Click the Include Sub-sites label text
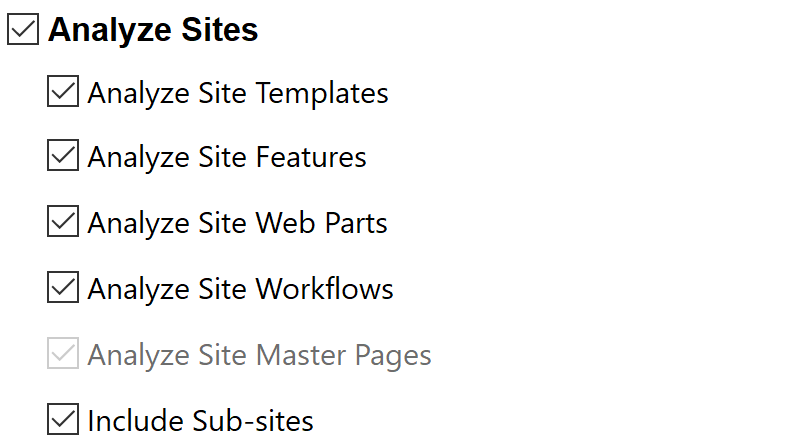This screenshot has height=447, width=797. [x=201, y=419]
